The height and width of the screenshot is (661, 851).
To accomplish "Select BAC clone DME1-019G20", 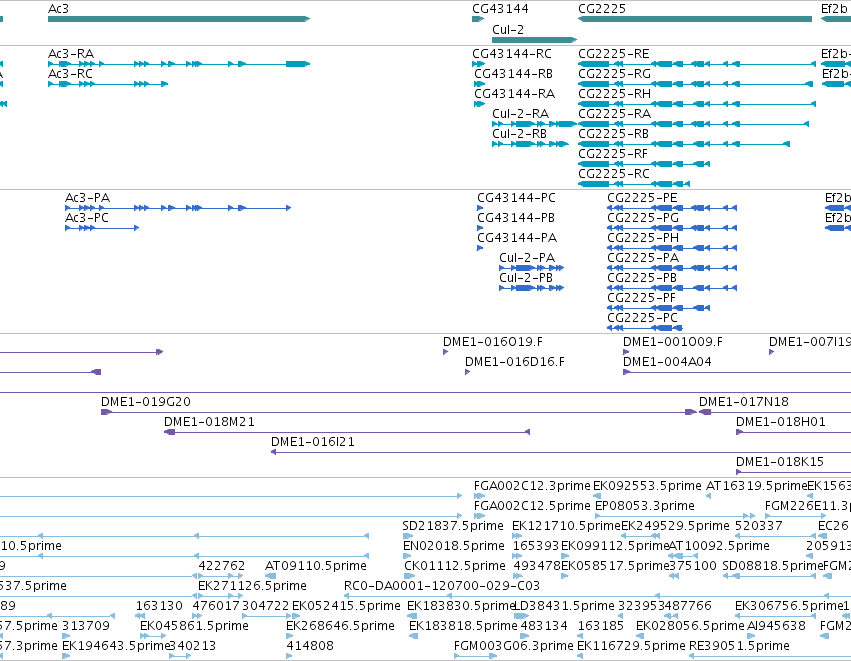I will 145,403.
